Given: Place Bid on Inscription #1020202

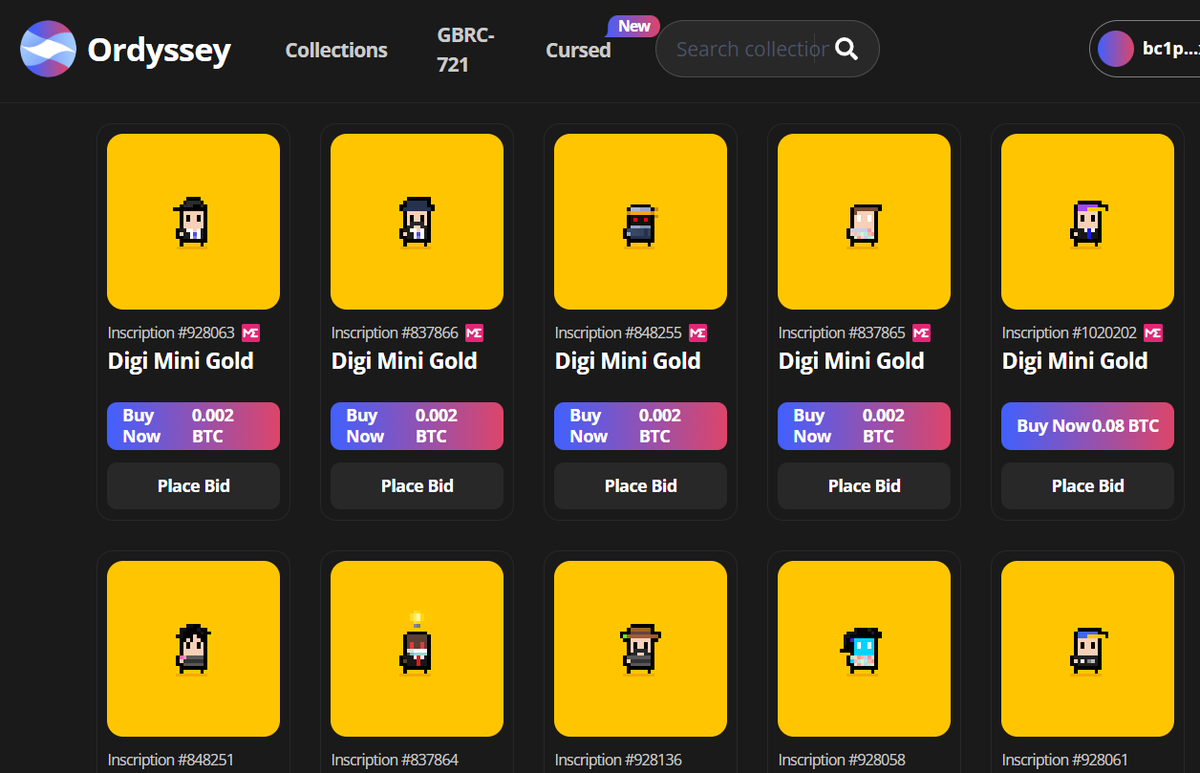Looking at the screenshot, I should coord(1088,486).
